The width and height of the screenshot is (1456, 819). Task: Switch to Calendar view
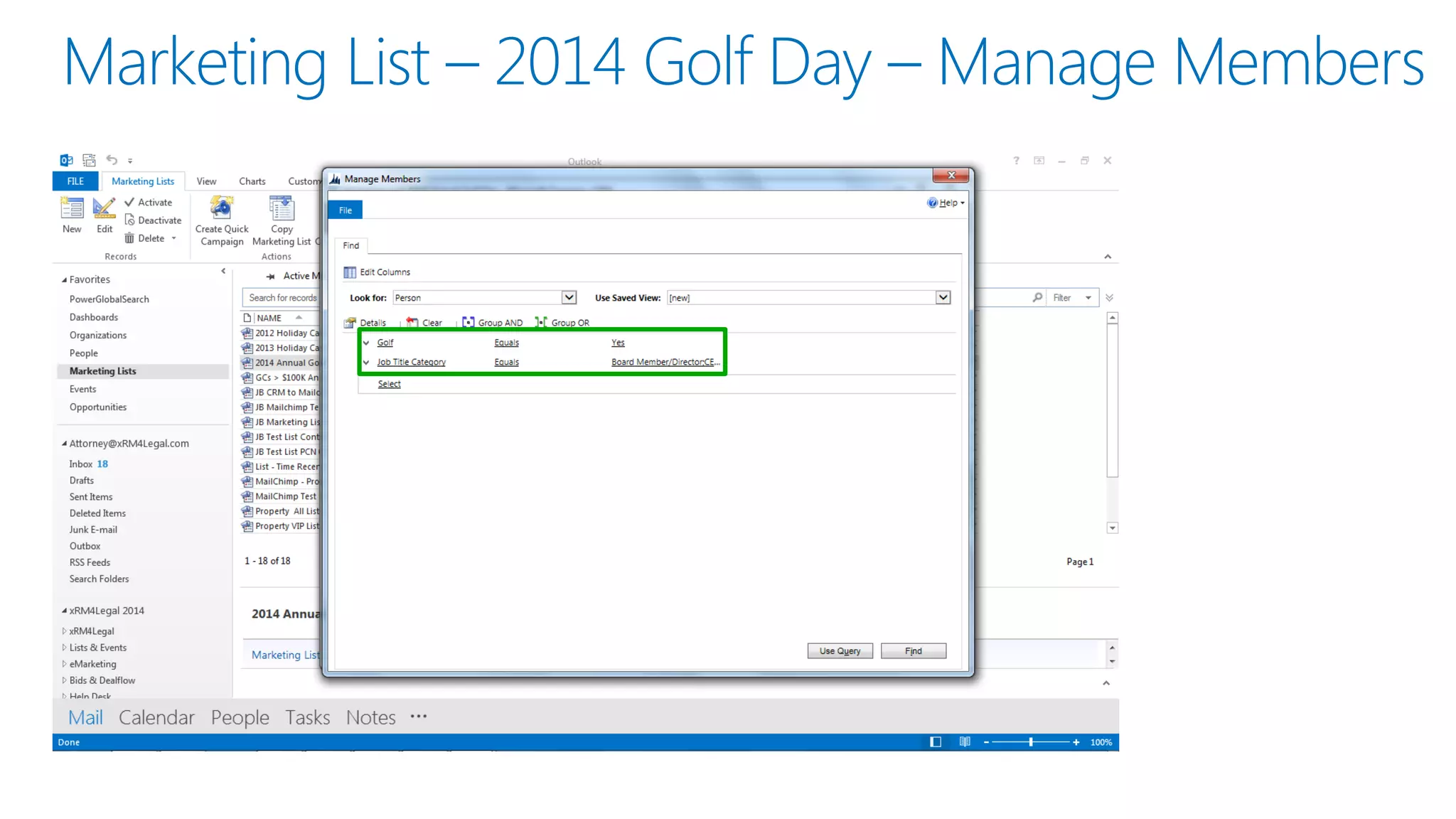[x=156, y=717]
